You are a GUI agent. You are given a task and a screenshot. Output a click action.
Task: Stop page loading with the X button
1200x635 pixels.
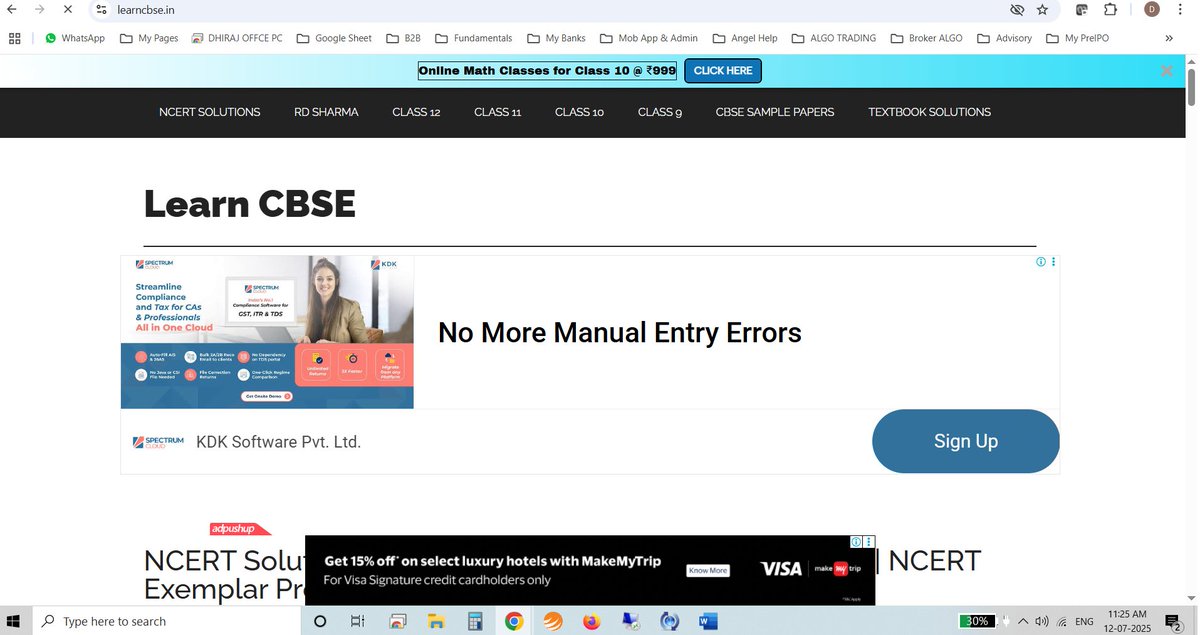(67, 9)
